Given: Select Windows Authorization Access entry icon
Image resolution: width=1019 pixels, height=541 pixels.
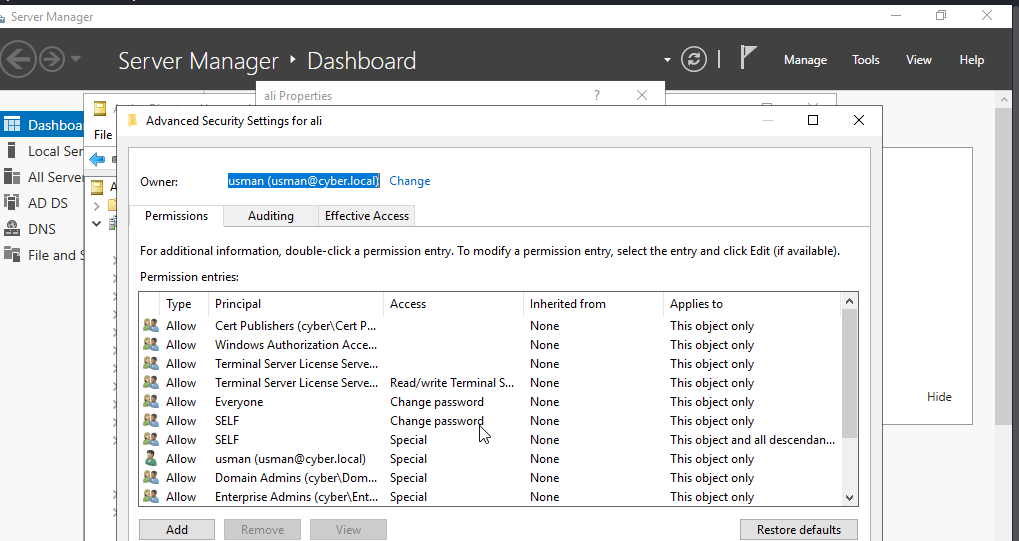Looking at the screenshot, I should (151, 344).
